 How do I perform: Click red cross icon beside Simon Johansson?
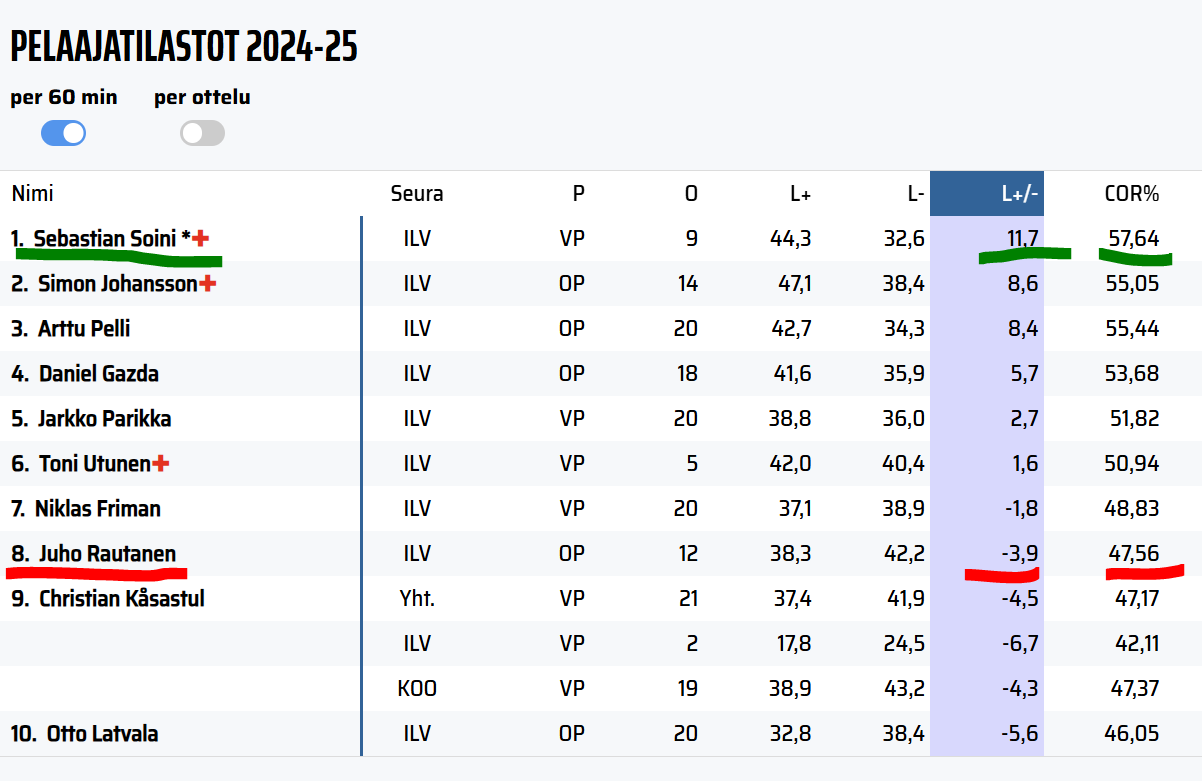[x=208, y=284]
